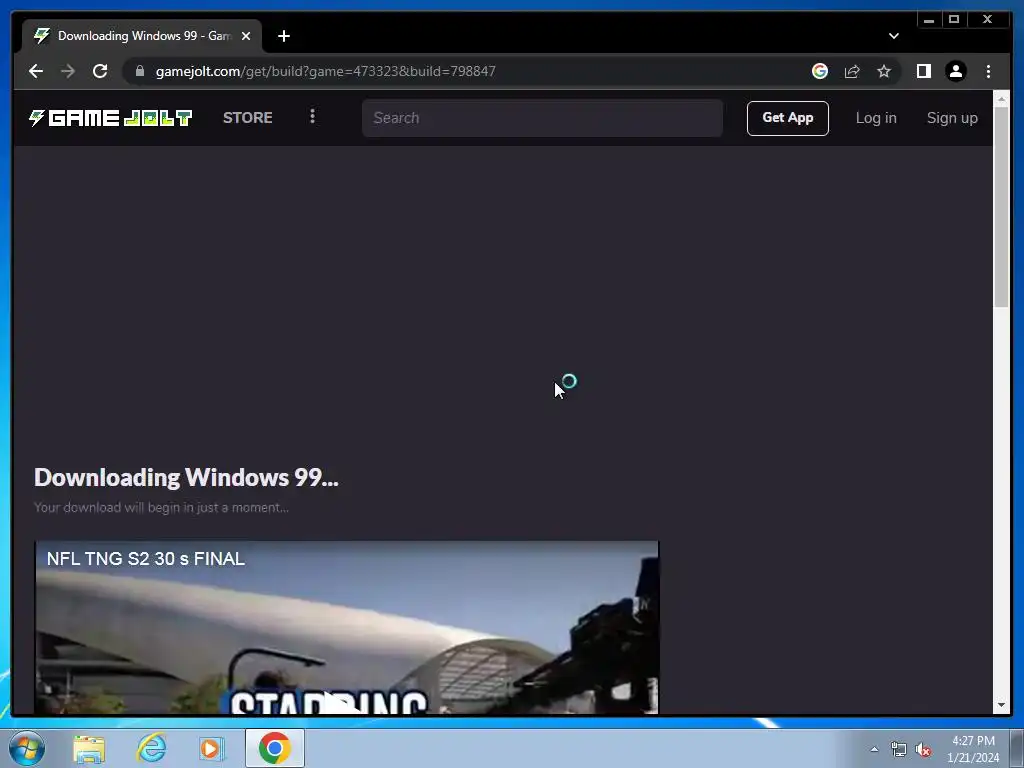Click the muted volume tray icon
1024x768 pixels.
[x=923, y=750]
